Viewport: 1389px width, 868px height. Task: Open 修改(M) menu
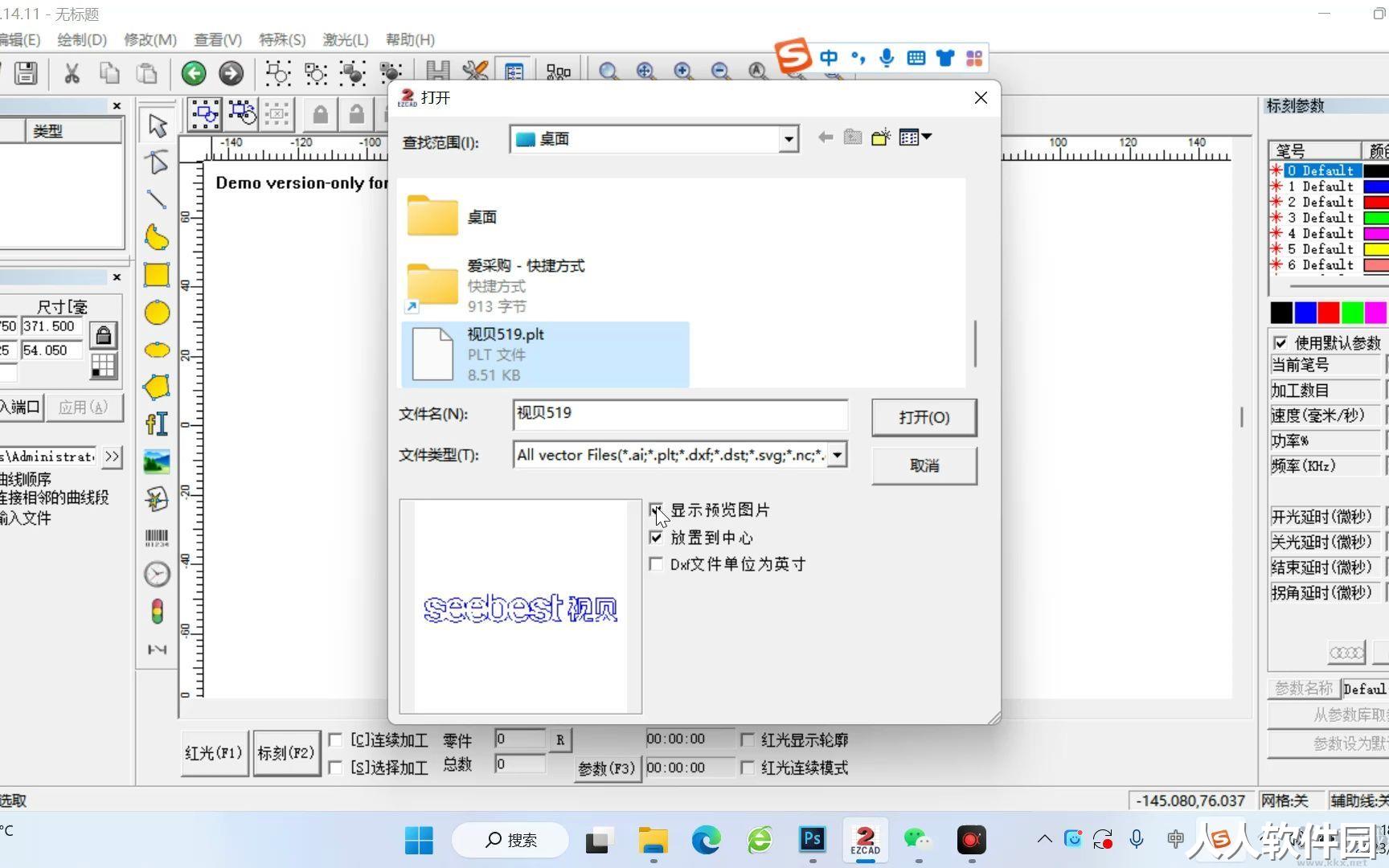point(150,39)
